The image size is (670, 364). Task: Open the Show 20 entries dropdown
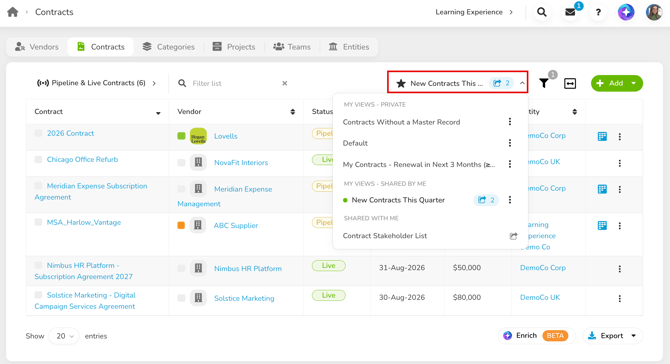coord(64,336)
